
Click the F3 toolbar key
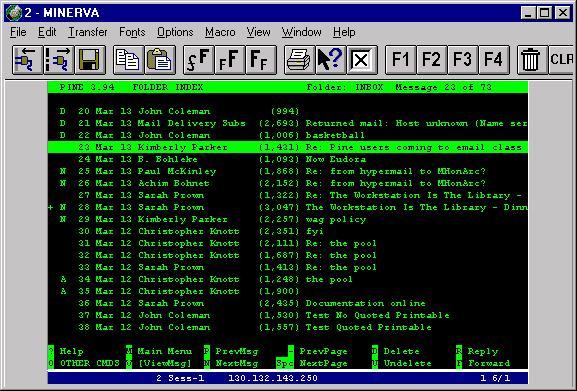463,60
